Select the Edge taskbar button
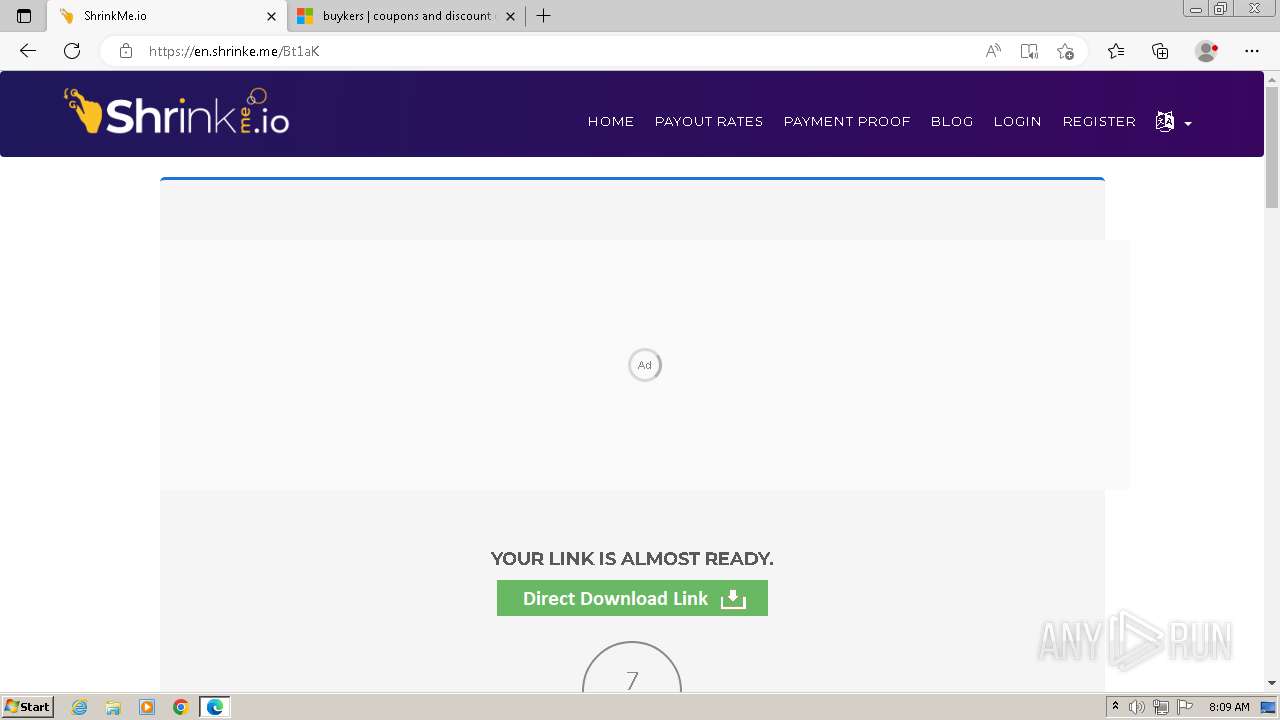Screen dimensions: 1280x720 pos(215,707)
